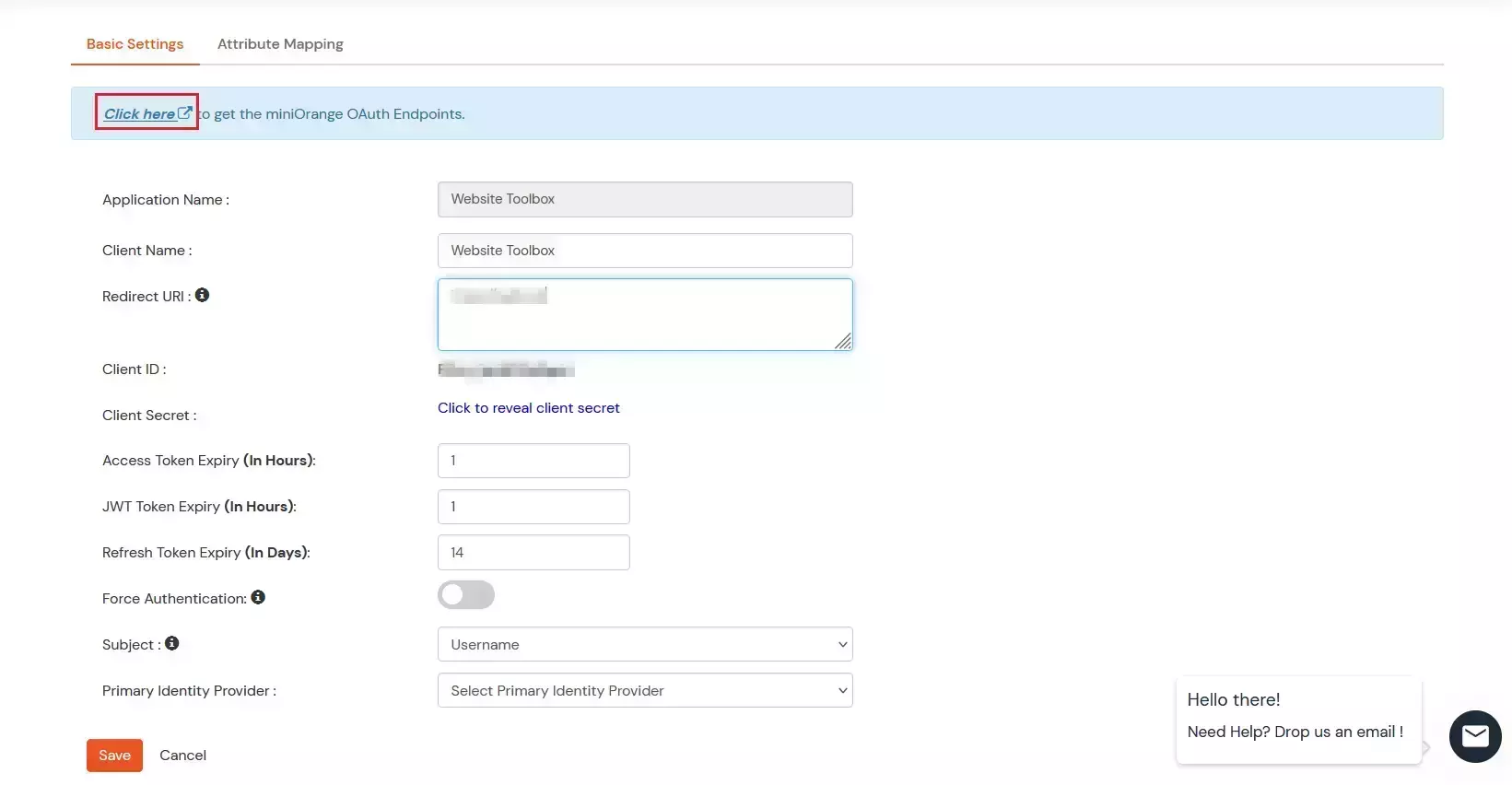Toggle the Force Authentication switch

click(466, 595)
